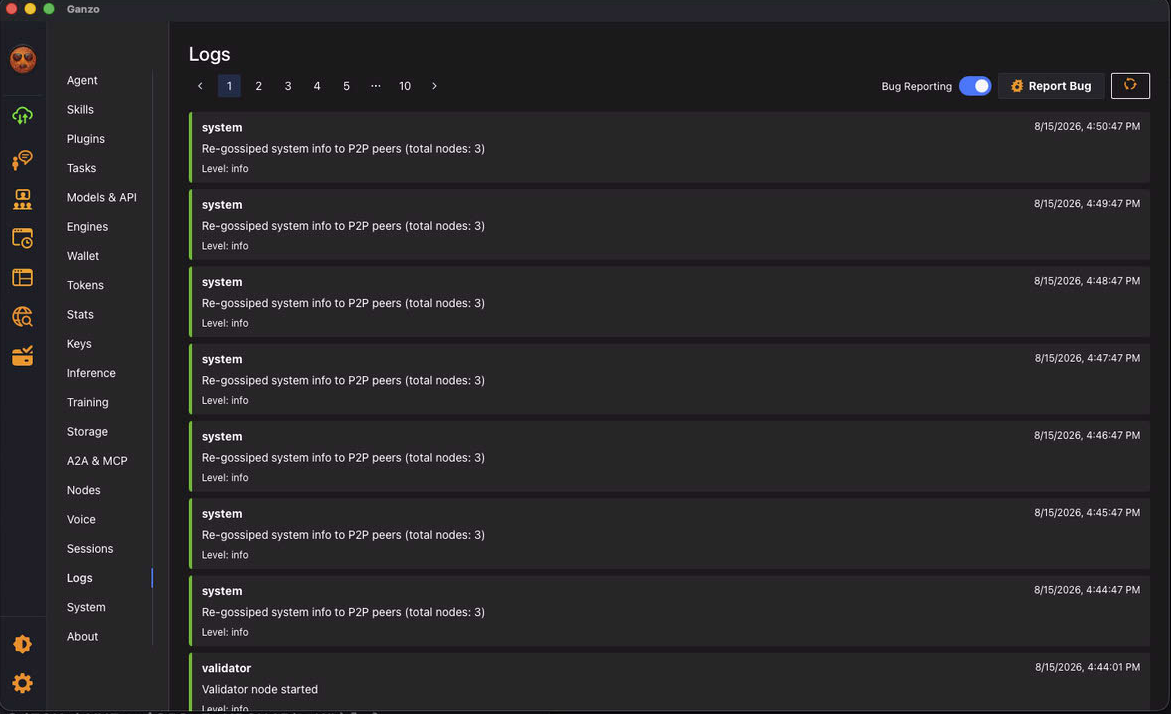The width and height of the screenshot is (1171, 714).
Task: Click the pagination ellipsis
Action: 376,86
